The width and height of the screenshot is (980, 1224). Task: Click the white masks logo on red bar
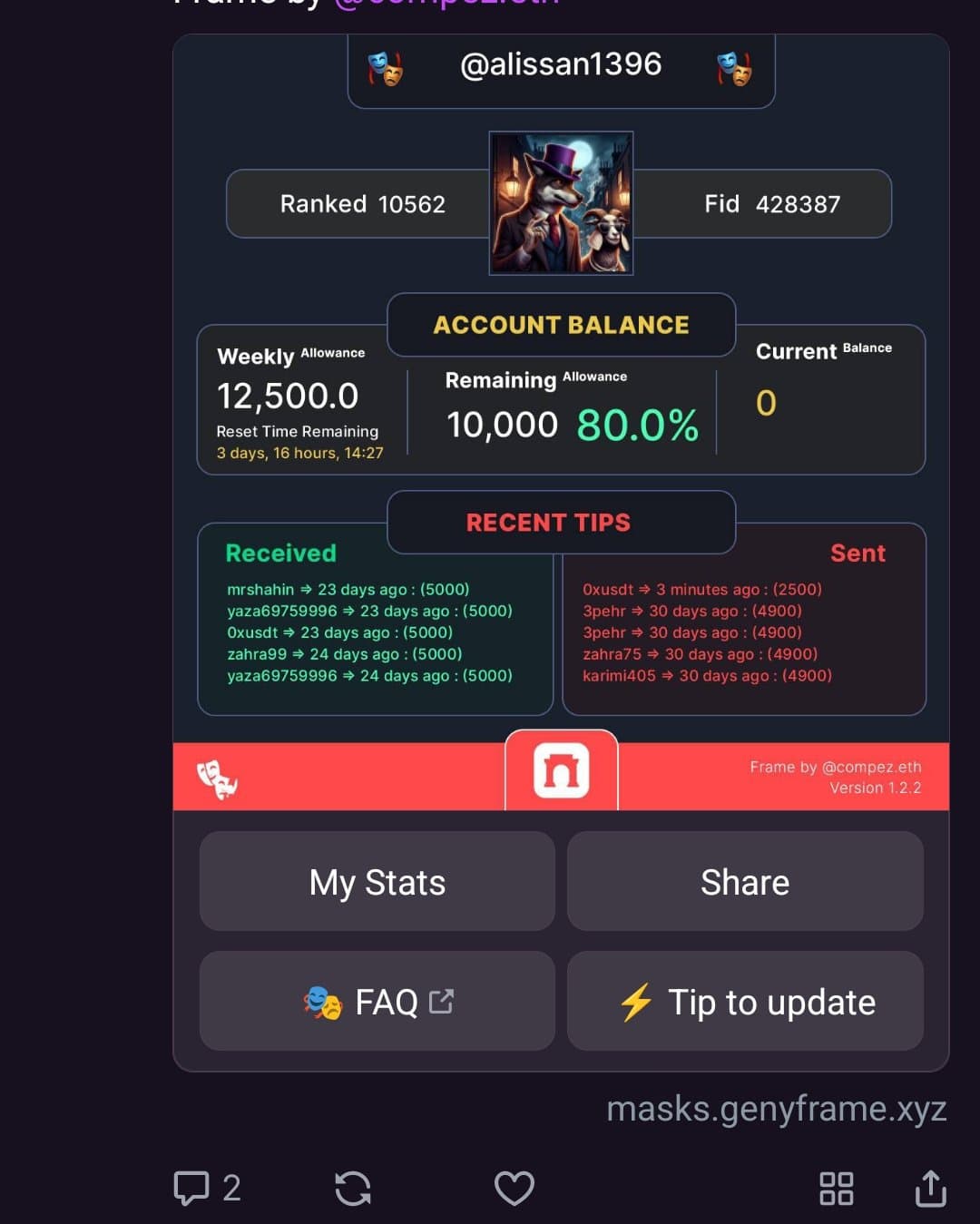pos(217,778)
